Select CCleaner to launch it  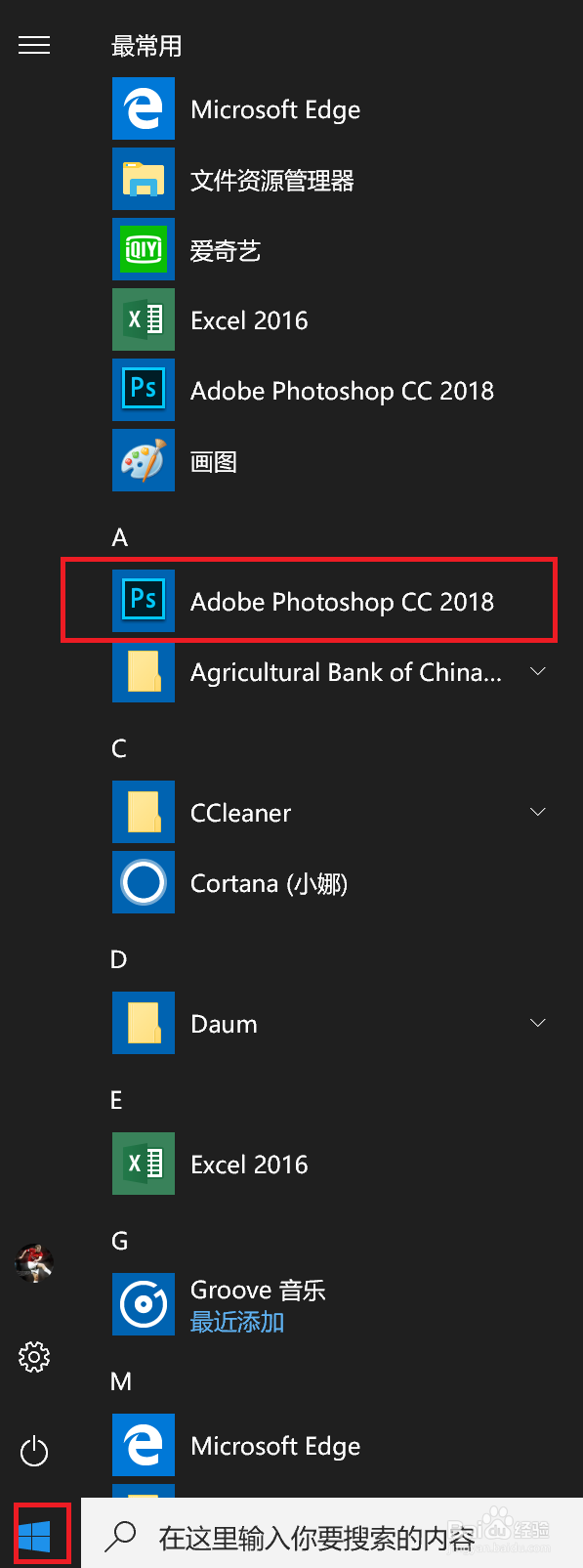[x=240, y=812]
